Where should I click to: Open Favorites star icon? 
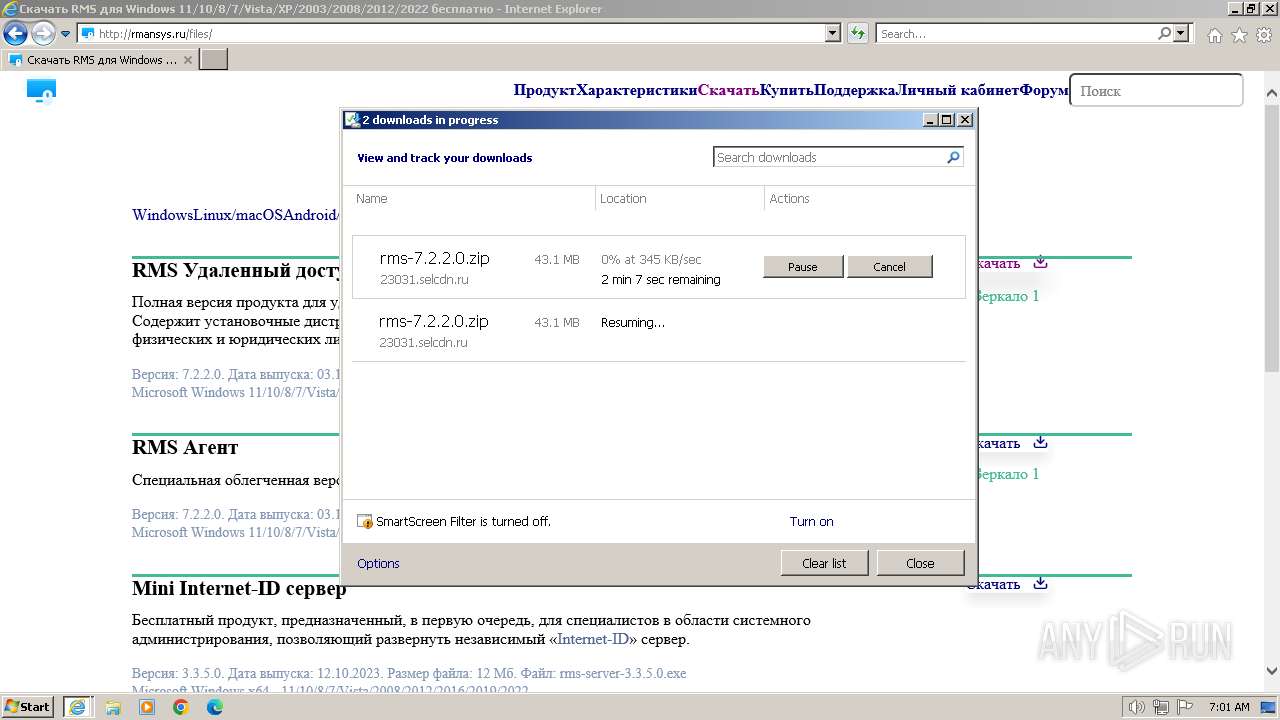click(1239, 35)
